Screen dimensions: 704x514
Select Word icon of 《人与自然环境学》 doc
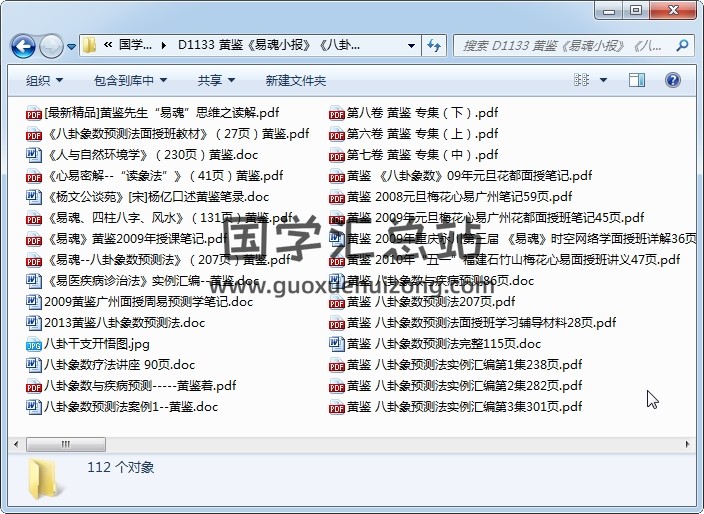[x=34, y=155]
